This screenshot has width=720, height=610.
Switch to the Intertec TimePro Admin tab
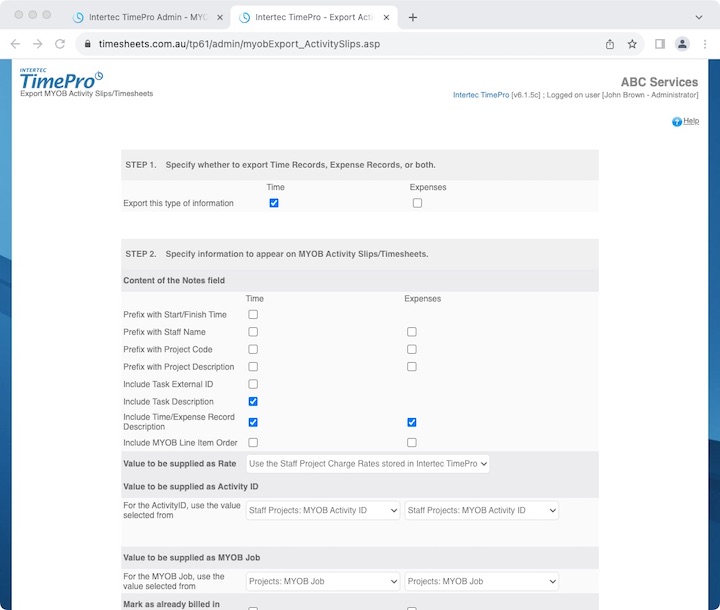point(147,17)
